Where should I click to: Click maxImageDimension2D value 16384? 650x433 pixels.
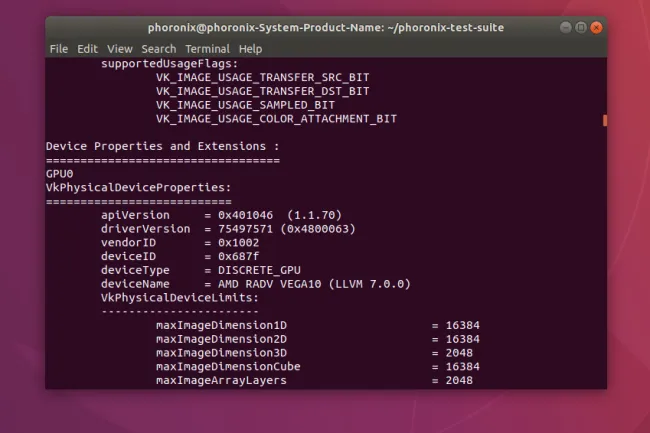click(462, 339)
